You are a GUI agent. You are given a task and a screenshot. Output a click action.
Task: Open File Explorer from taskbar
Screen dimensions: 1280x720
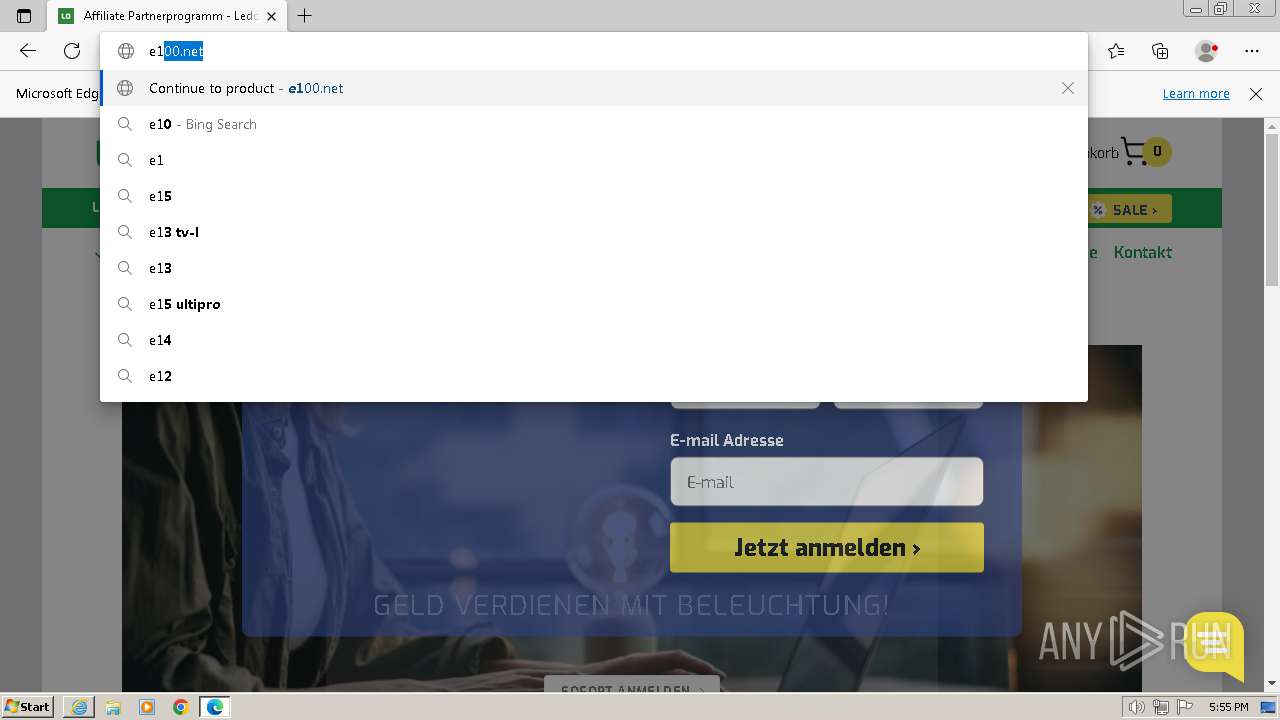coord(113,707)
